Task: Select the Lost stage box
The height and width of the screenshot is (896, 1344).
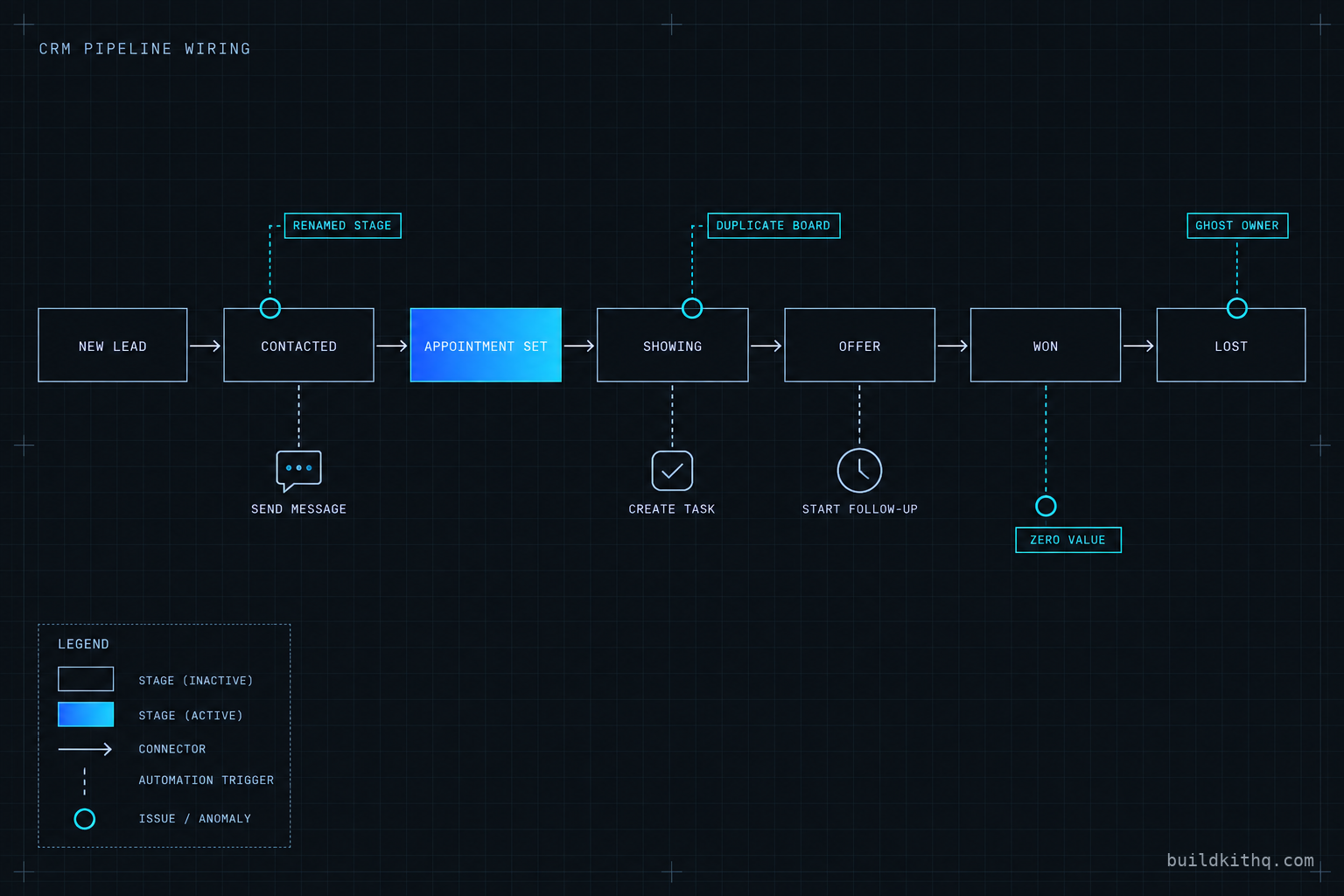Action: point(1231,345)
